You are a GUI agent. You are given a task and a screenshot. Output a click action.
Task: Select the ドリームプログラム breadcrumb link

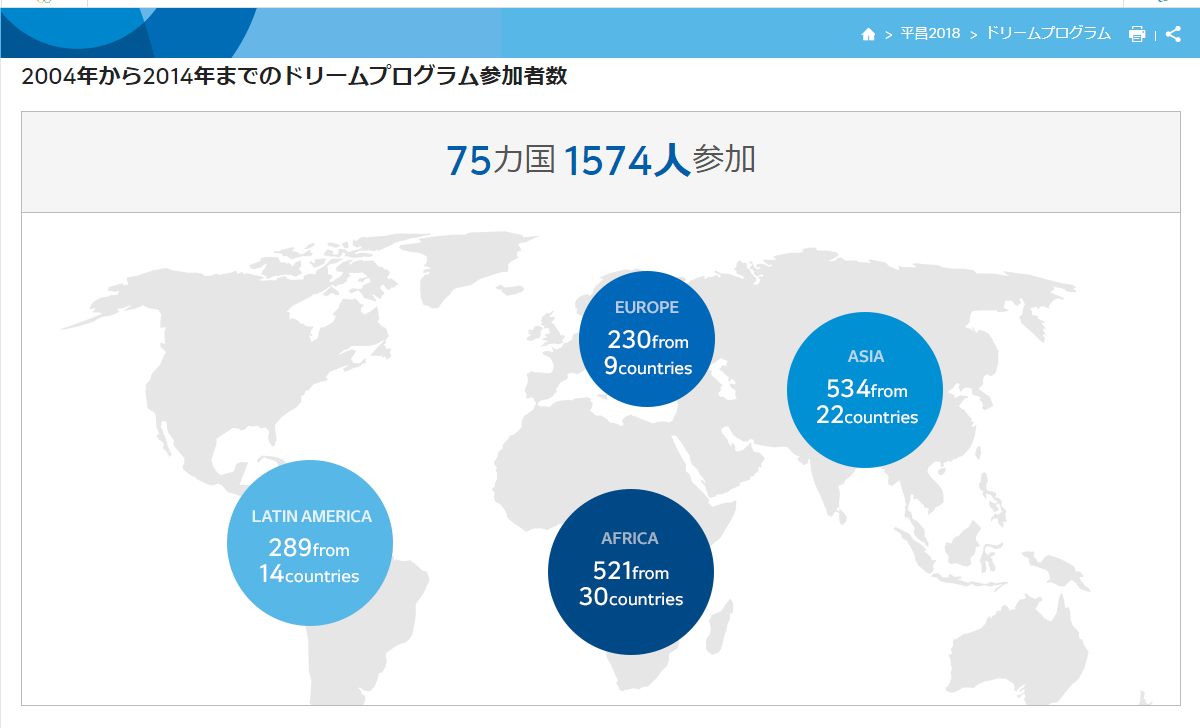[x=1048, y=34]
